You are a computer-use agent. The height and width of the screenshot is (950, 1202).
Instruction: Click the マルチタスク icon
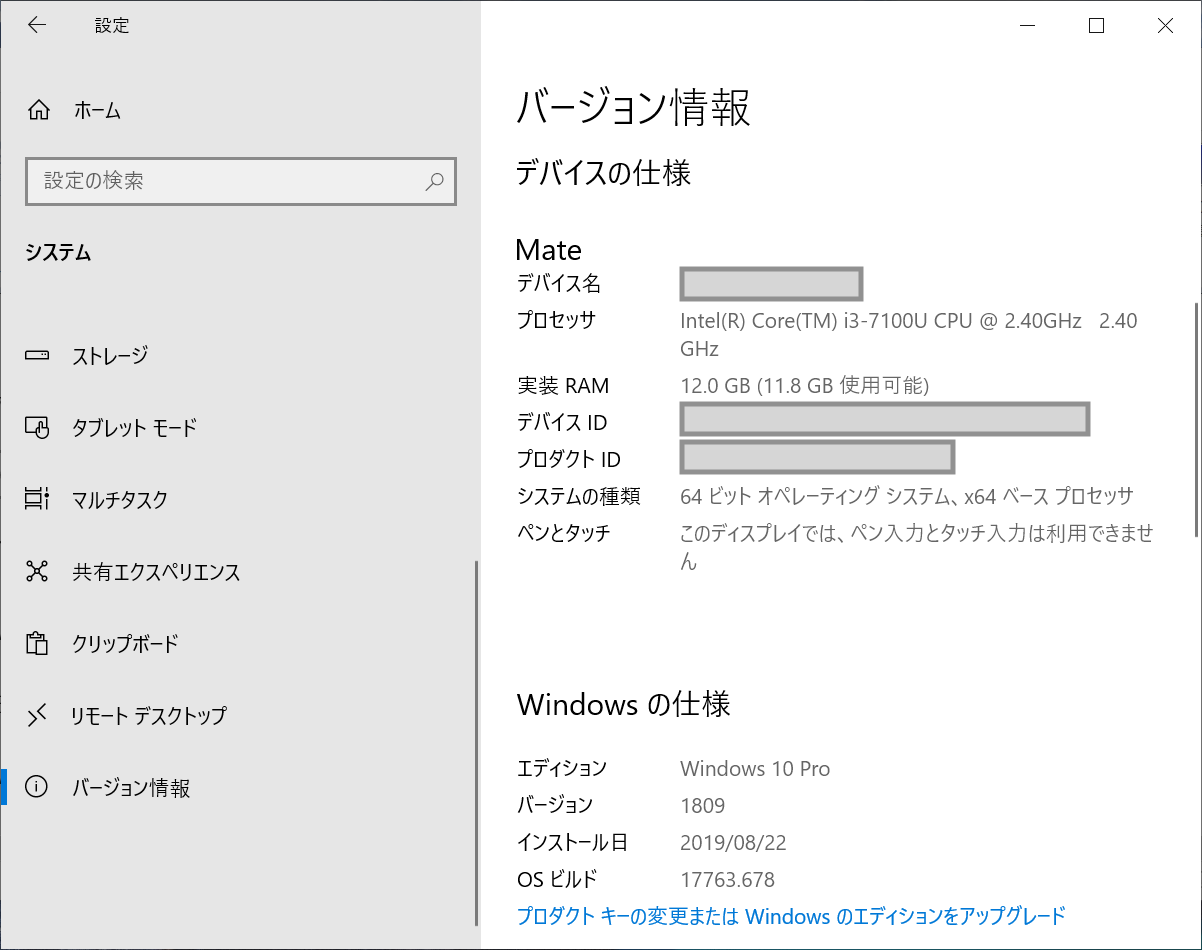(x=37, y=499)
